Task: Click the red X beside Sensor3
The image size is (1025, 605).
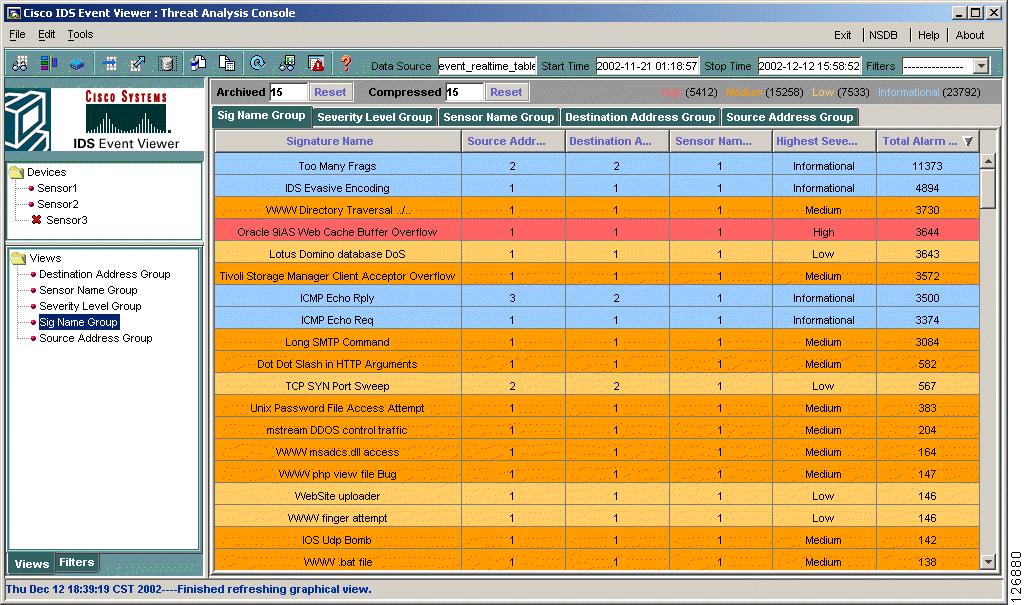Action: click(37, 220)
